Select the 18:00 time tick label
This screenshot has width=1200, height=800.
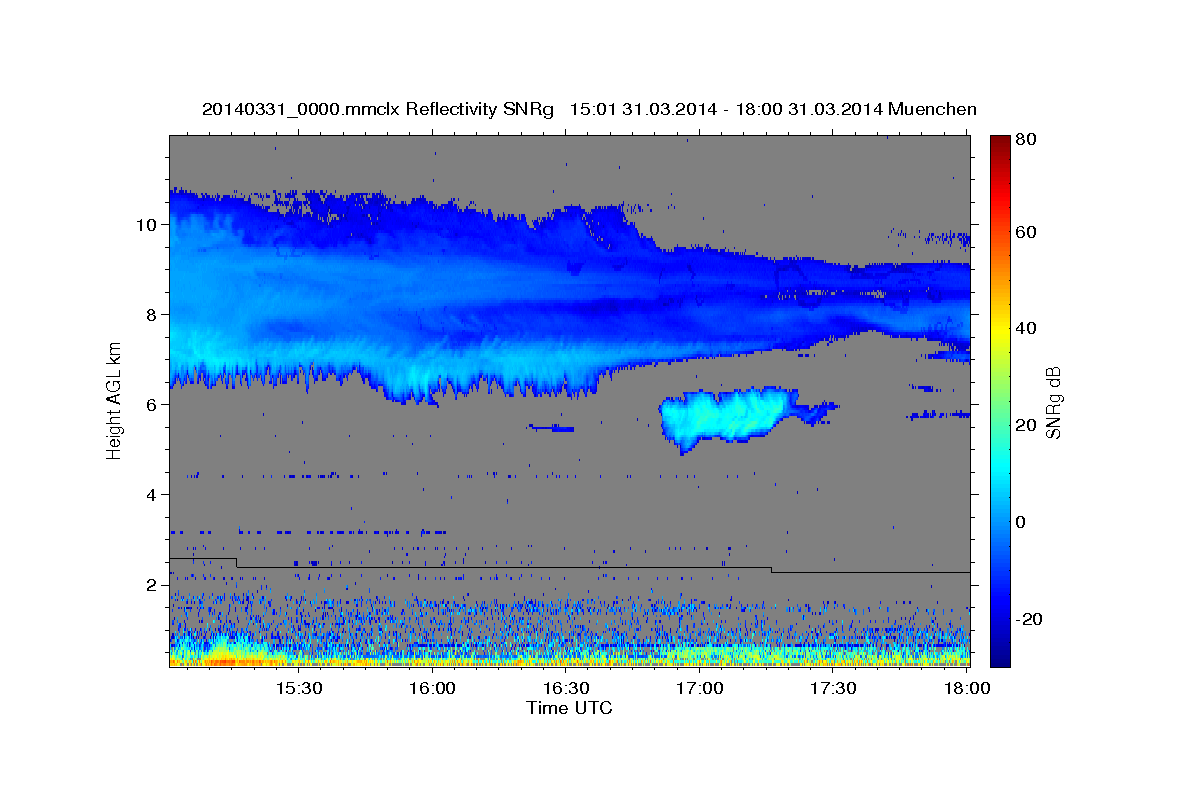[967, 689]
